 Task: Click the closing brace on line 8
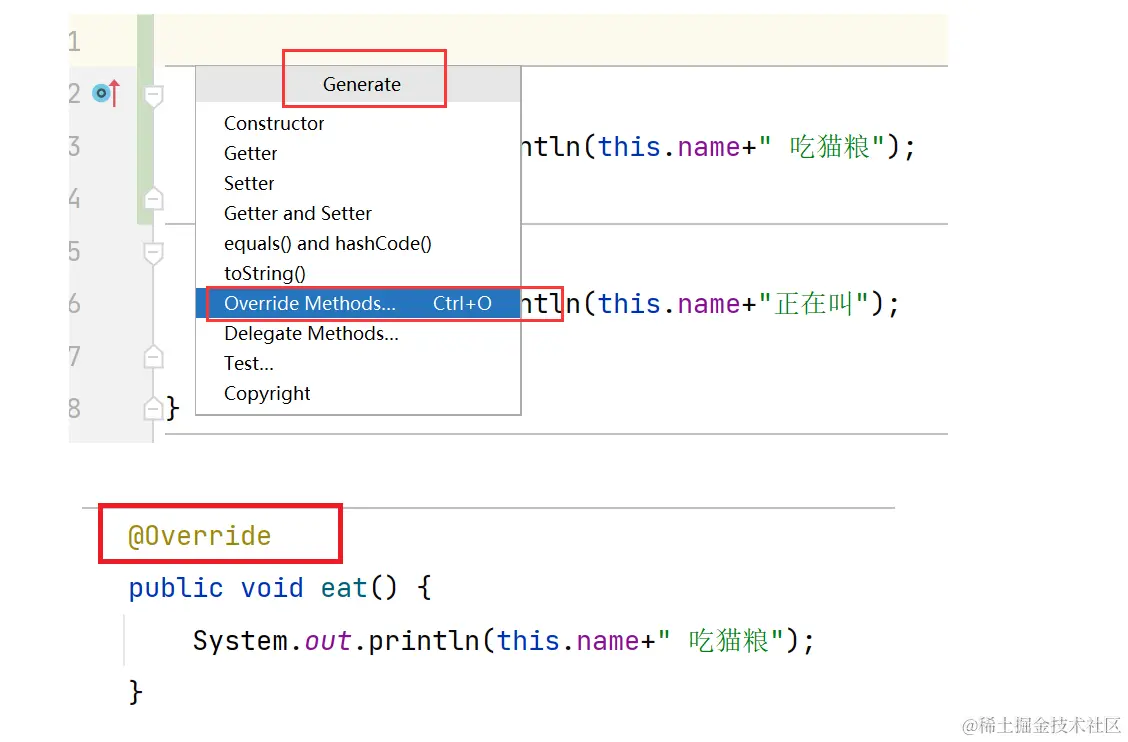[173, 408]
